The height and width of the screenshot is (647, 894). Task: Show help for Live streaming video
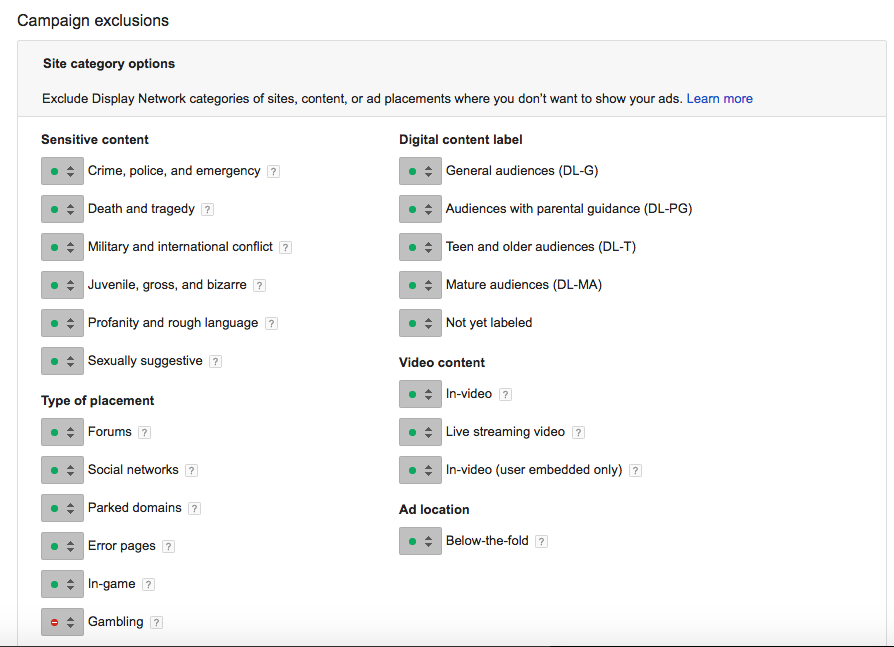click(578, 433)
